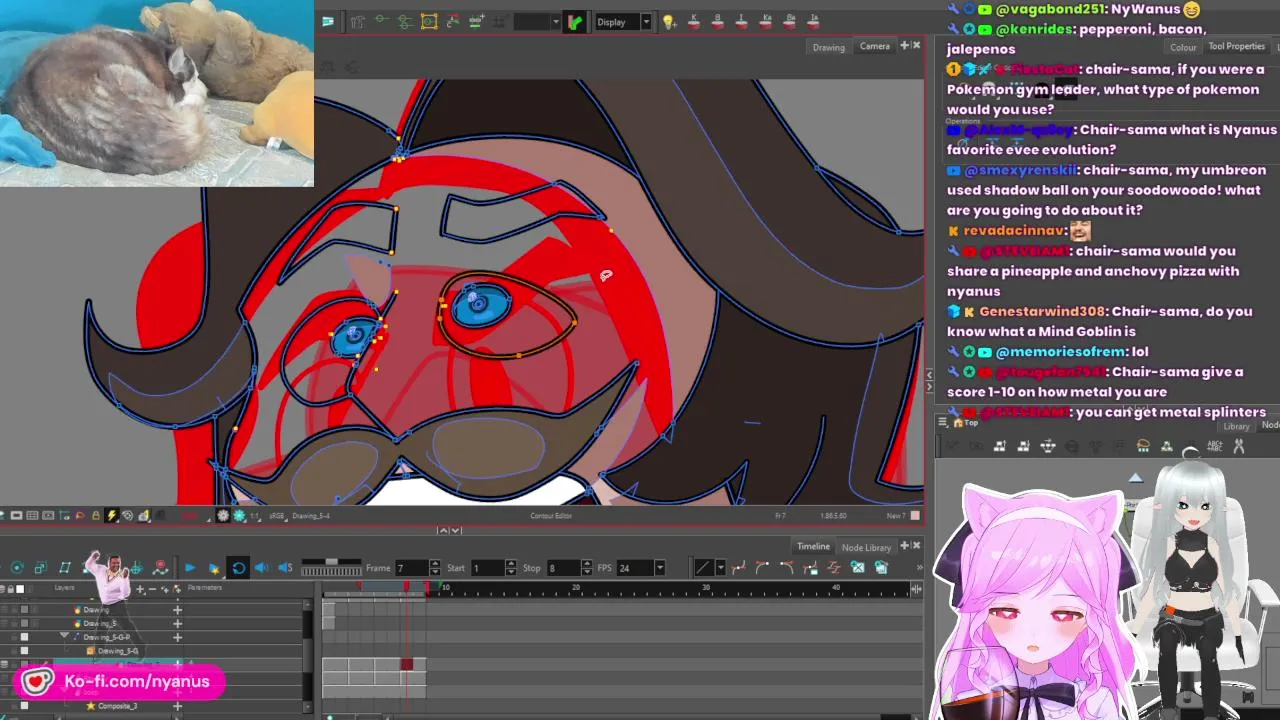The height and width of the screenshot is (720, 1280).
Task: Click the teal workspace icon at top left of toolbar
Action: coord(327,21)
